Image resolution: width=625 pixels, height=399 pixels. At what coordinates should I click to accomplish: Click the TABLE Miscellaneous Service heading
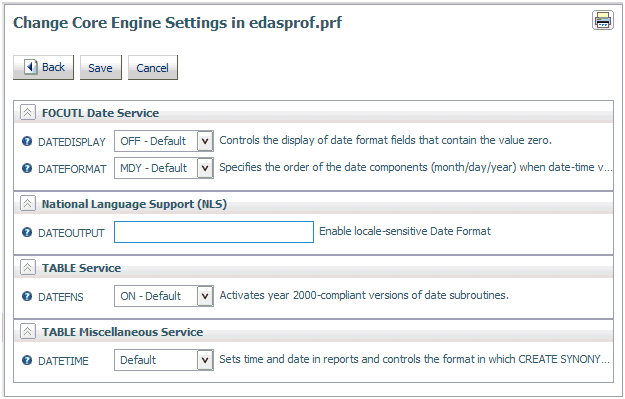[123, 332]
